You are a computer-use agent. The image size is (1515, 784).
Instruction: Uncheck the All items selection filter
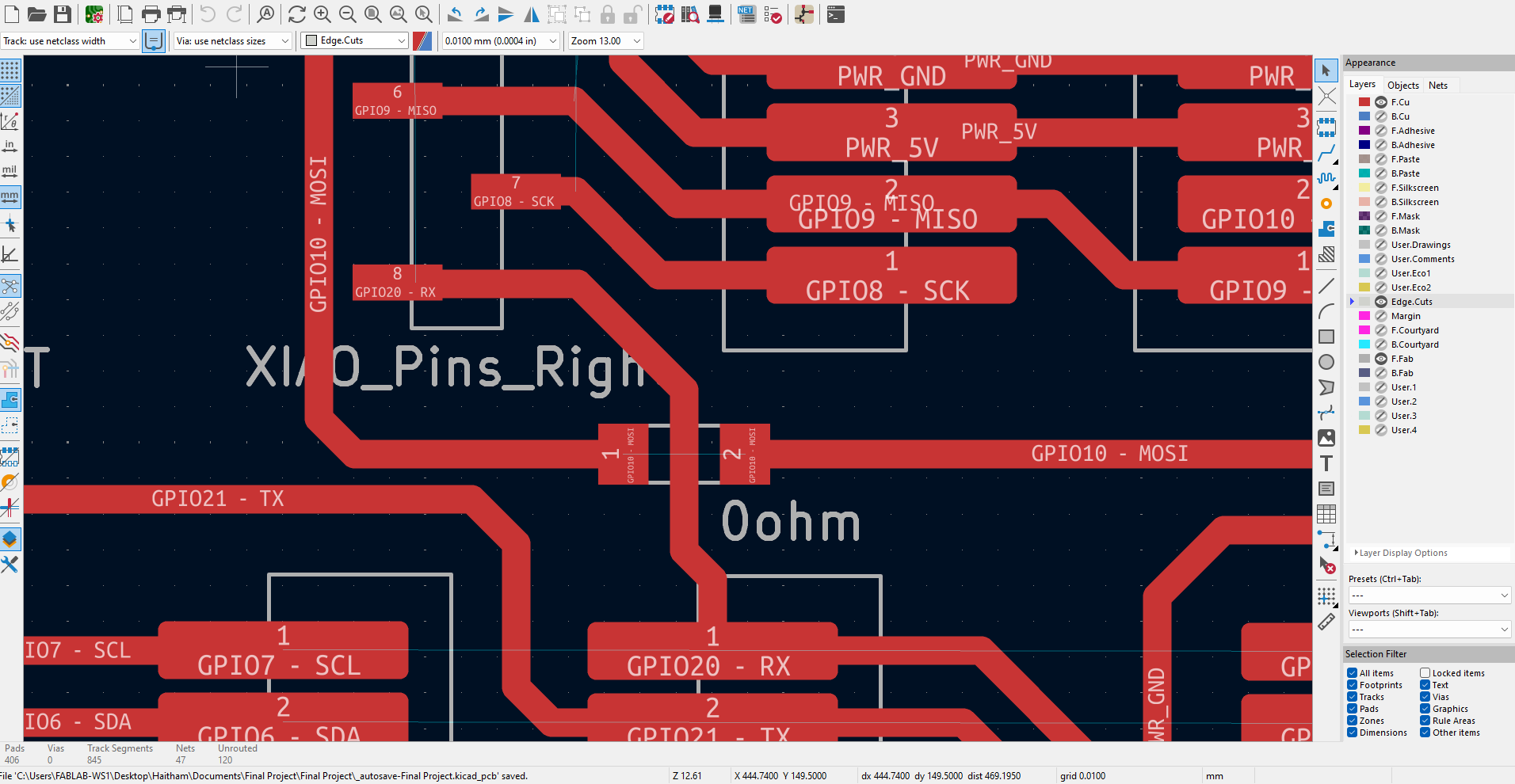point(1353,673)
